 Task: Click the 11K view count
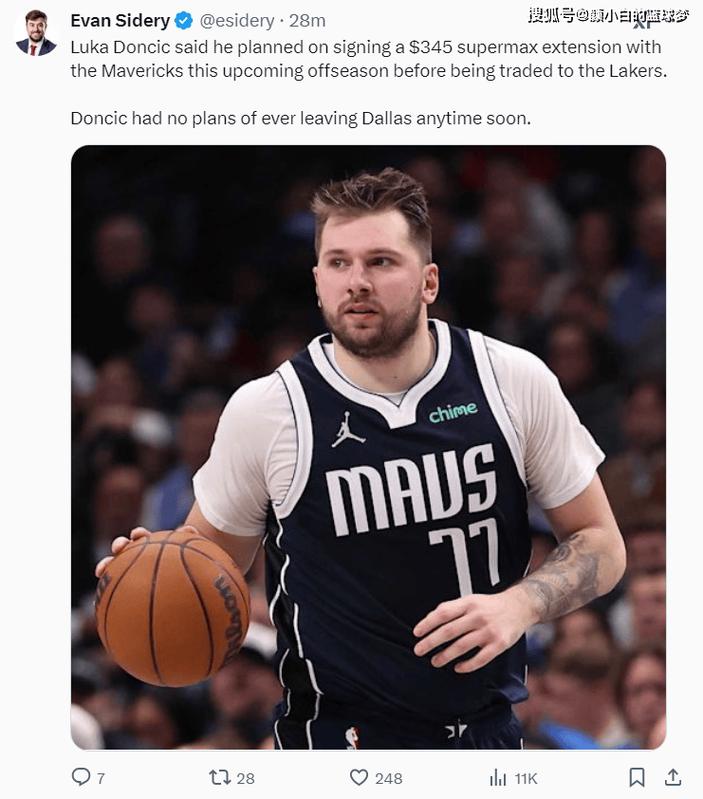526,778
